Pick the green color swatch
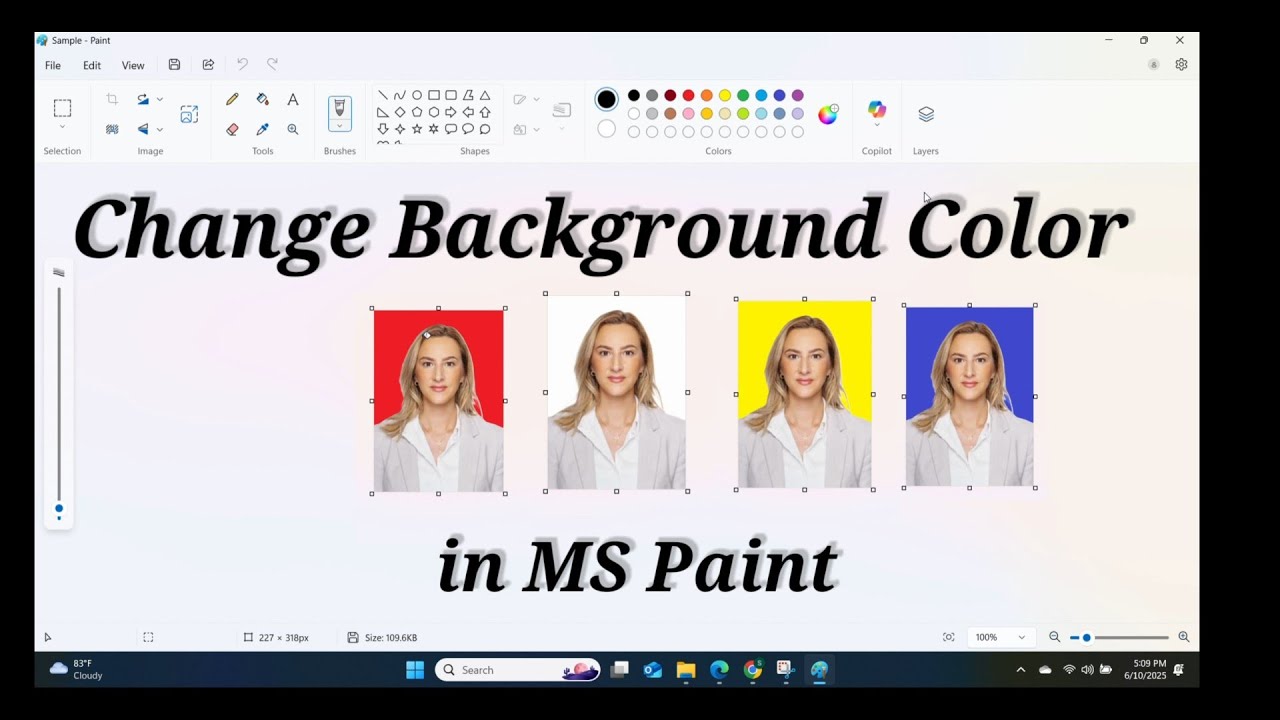This screenshot has height=720, width=1280. [743, 95]
